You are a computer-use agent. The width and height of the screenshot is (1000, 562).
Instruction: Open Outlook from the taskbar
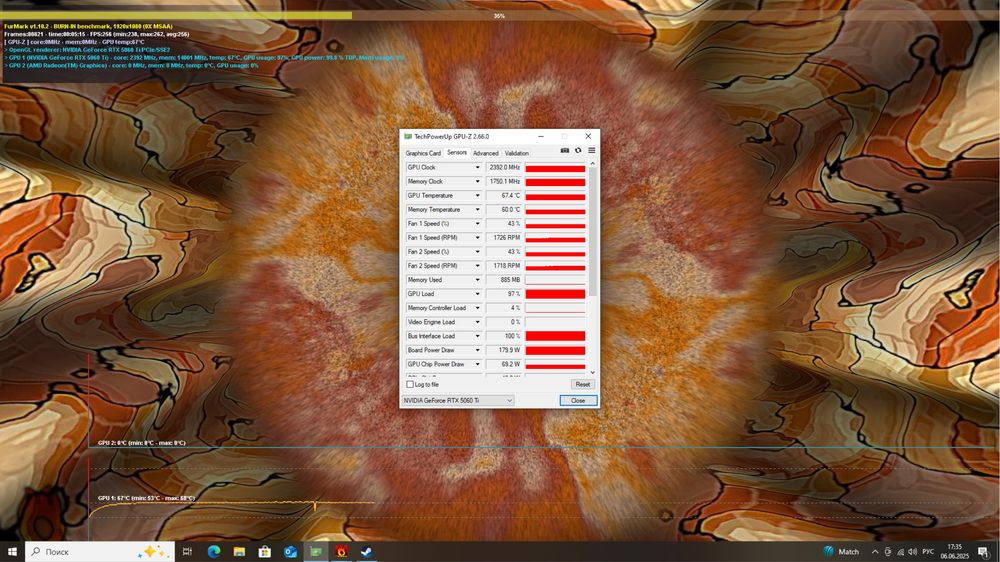(290, 552)
